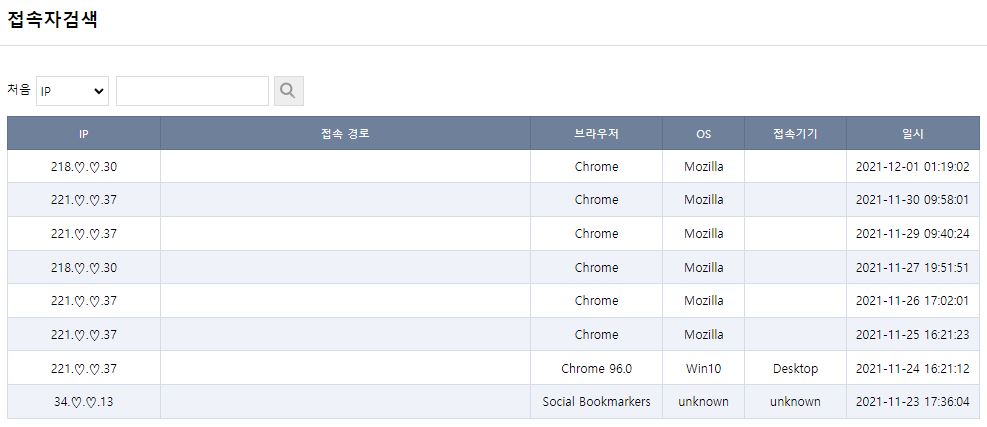Click the Social Bookmarkers browser cell

pyautogui.click(x=596, y=401)
